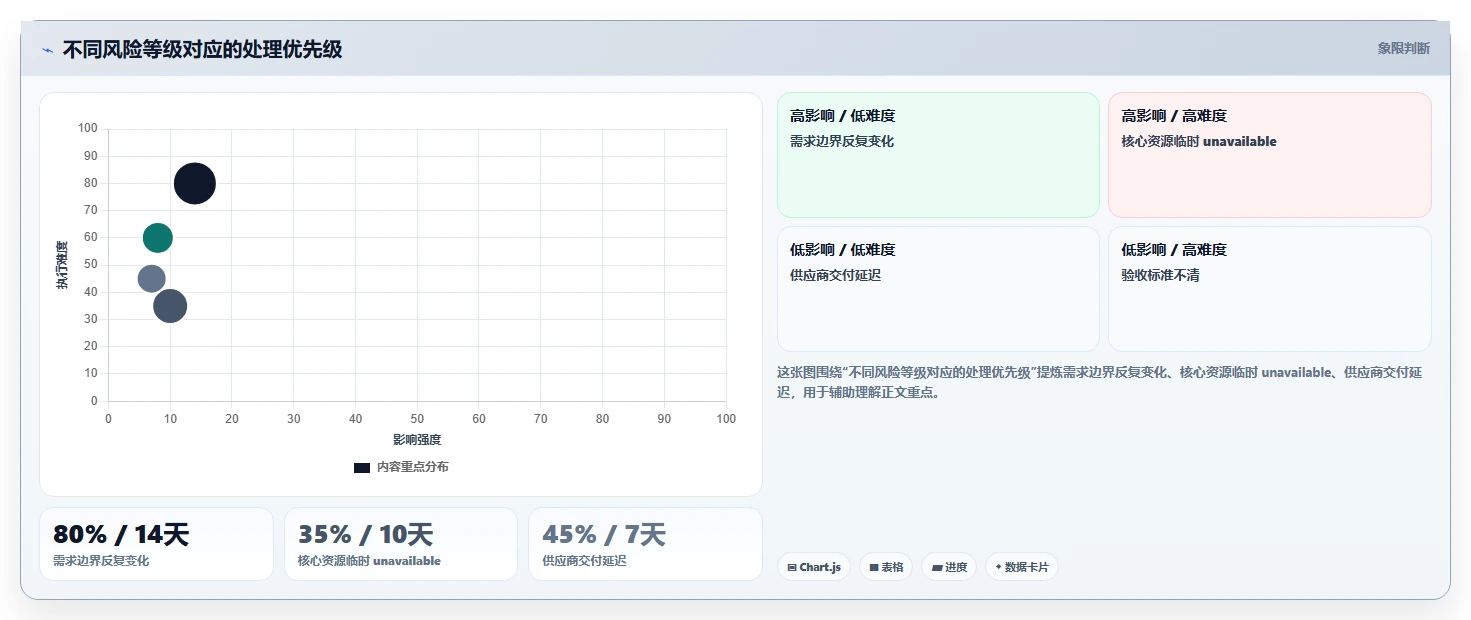The width and height of the screenshot is (1471, 620).
Task: Click the 核心资源临时 unavailable text in the pink card
Action: point(1199,141)
